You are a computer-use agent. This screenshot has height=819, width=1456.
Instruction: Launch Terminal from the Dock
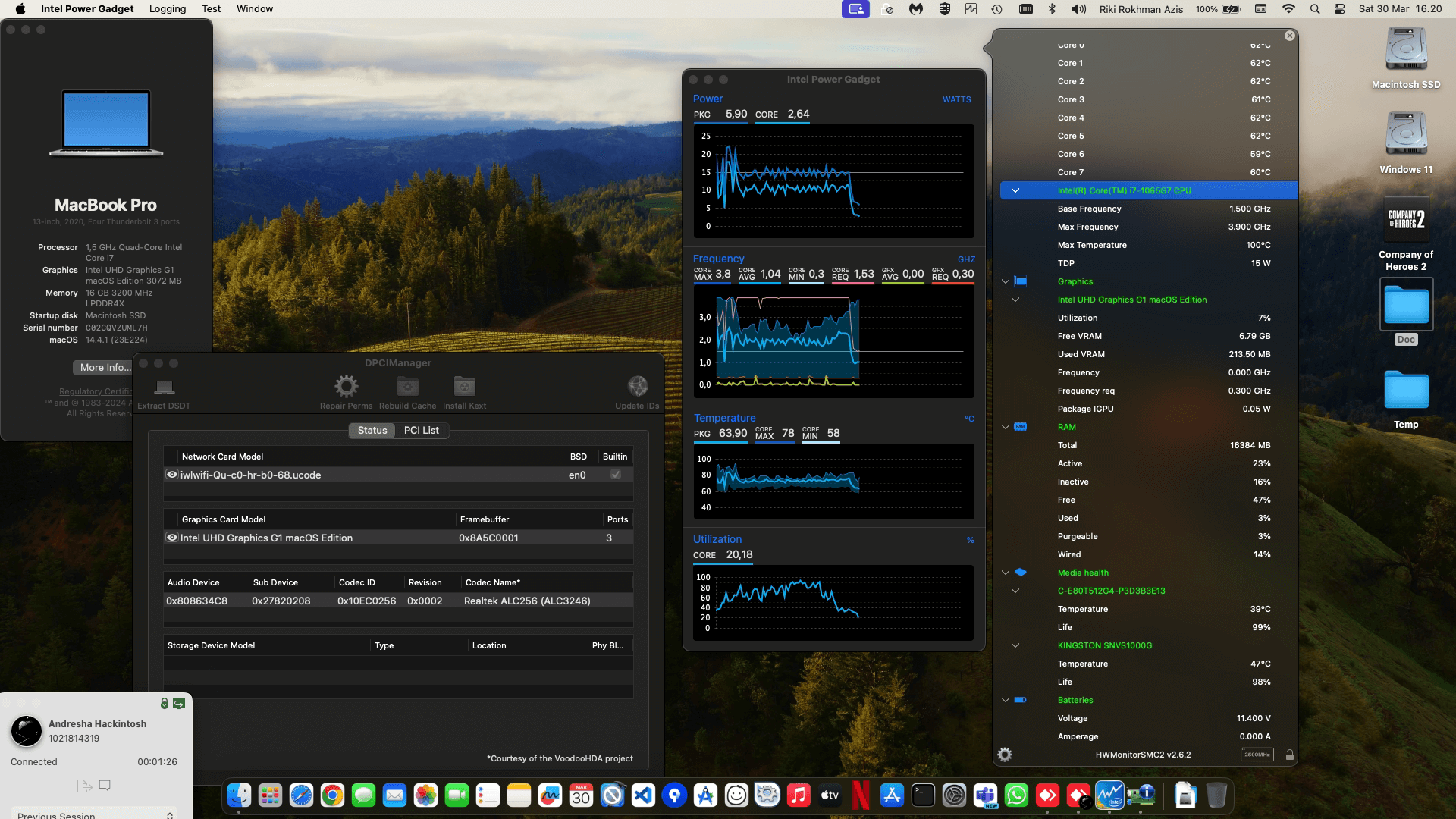[x=923, y=795]
